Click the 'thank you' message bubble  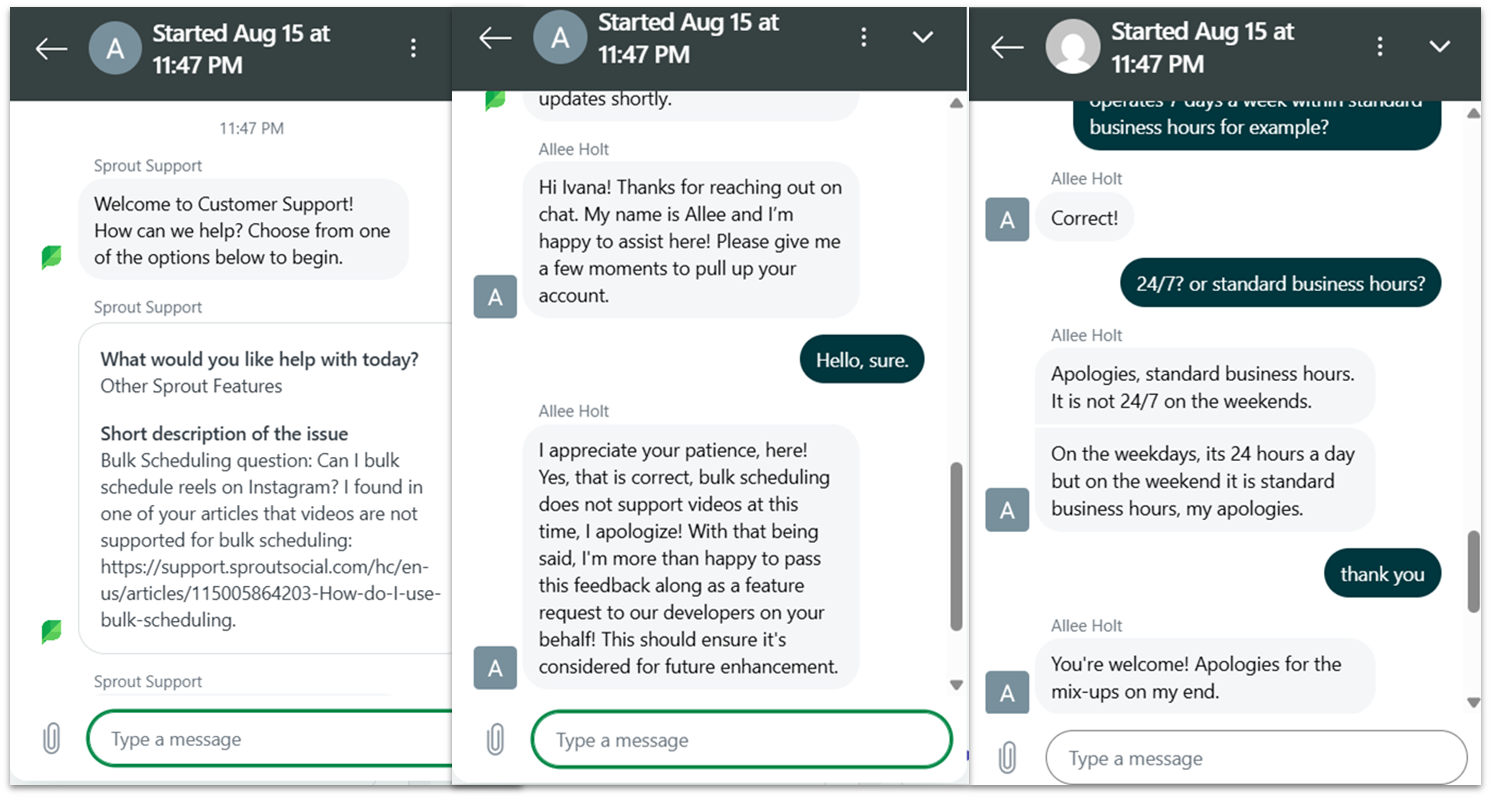click(1382, 573)
